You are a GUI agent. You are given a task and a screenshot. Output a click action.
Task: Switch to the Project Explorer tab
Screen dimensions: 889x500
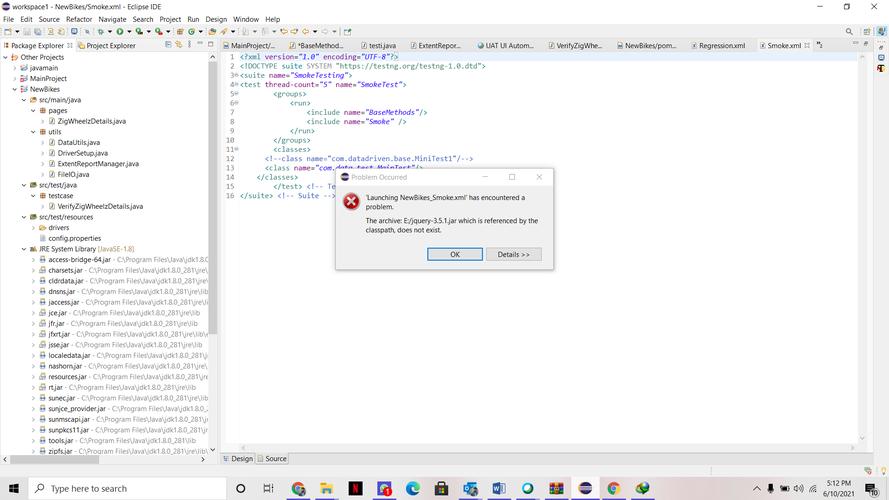(x=110, y=45)
